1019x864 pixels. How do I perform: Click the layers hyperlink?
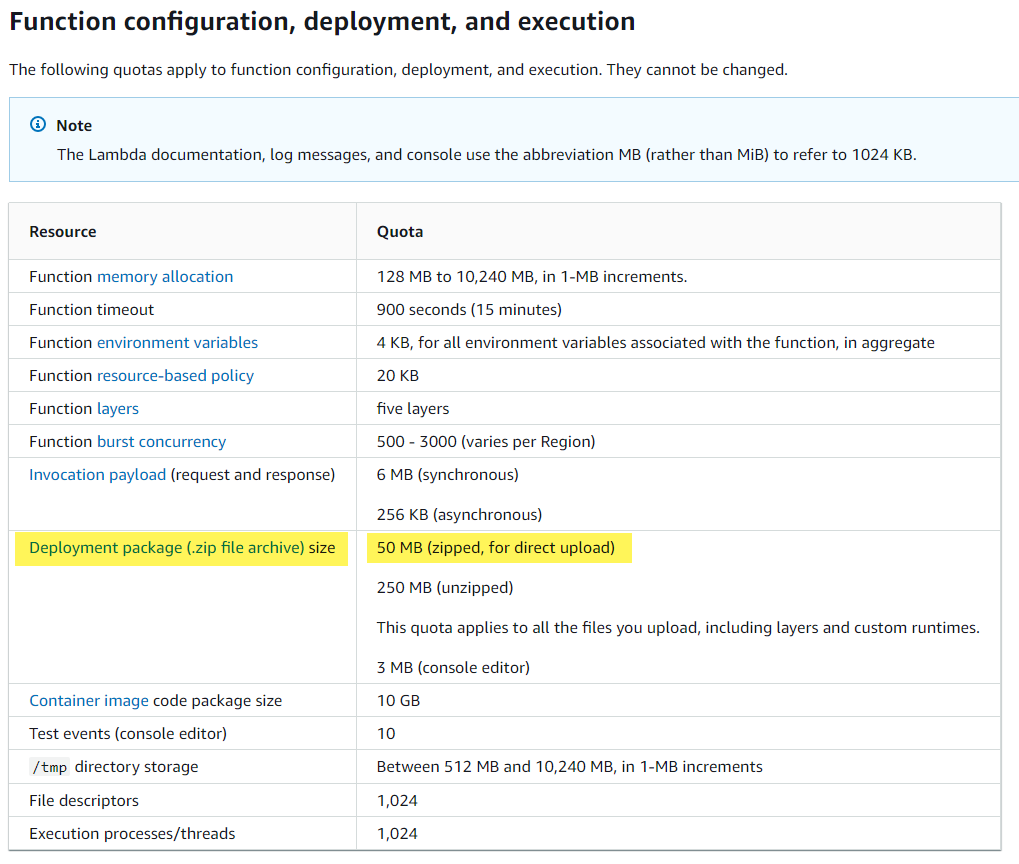point(118,409)
